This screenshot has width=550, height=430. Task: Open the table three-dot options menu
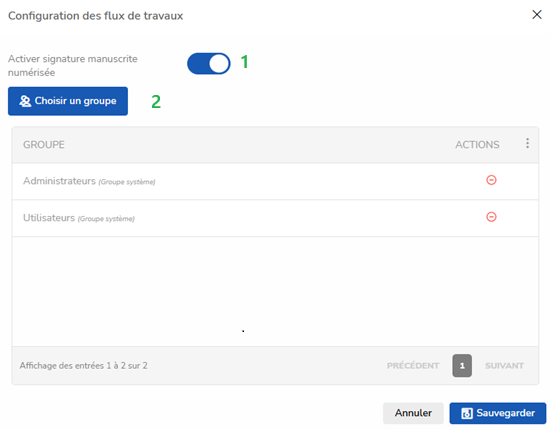[527, 143]
